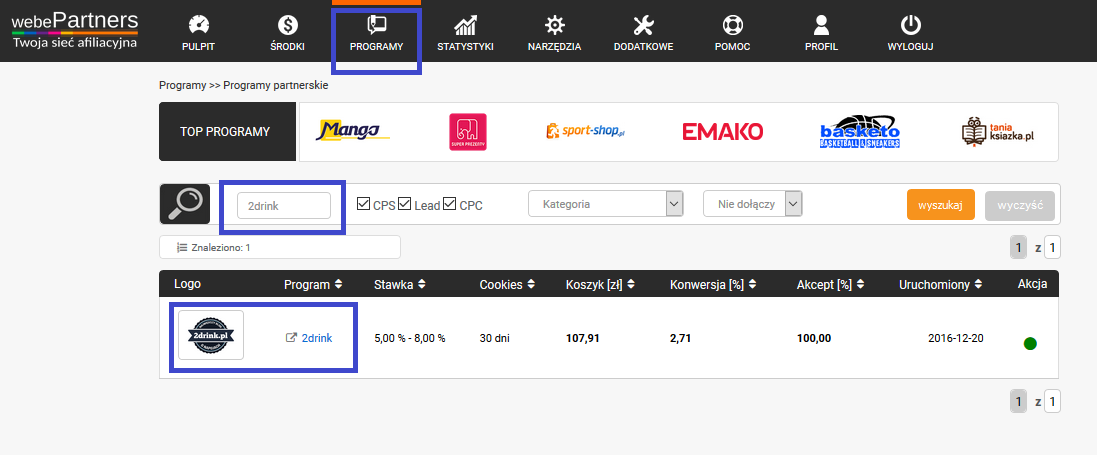1097x455 pixels.
Task: Open the Mango top program logo
Action: tap(353, 131)
